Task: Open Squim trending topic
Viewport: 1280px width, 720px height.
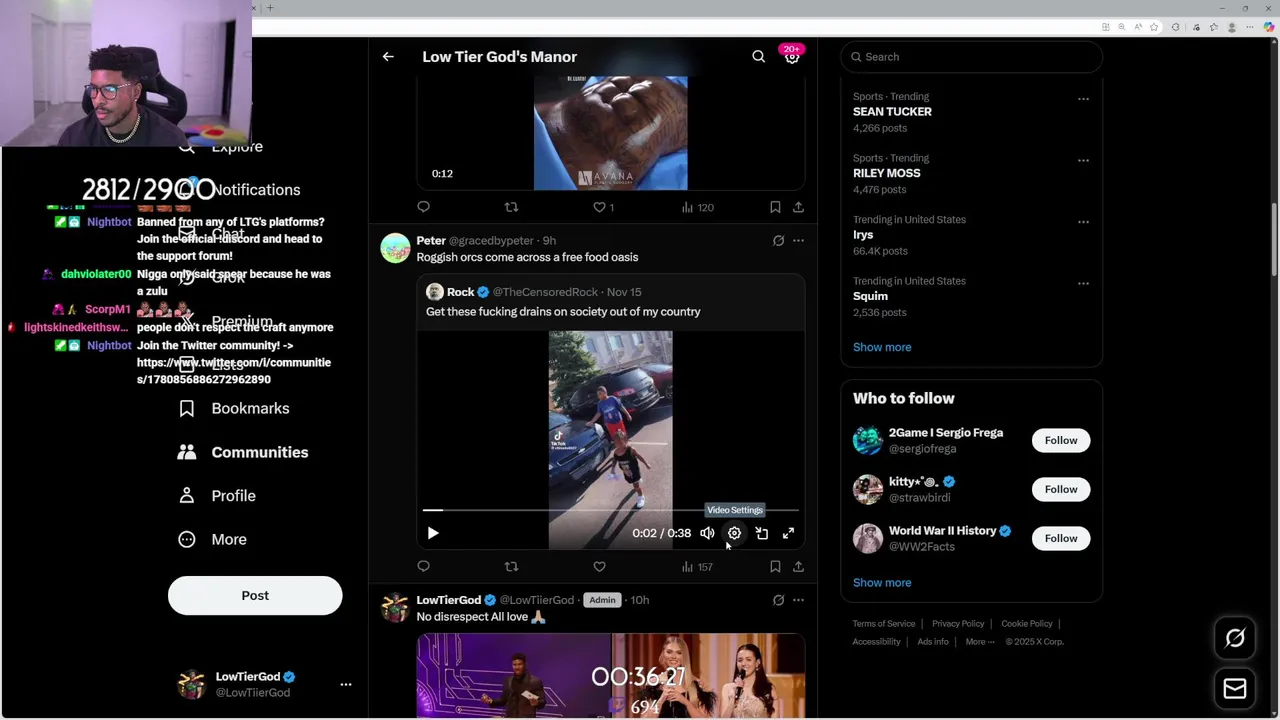Action: (870, 296)
